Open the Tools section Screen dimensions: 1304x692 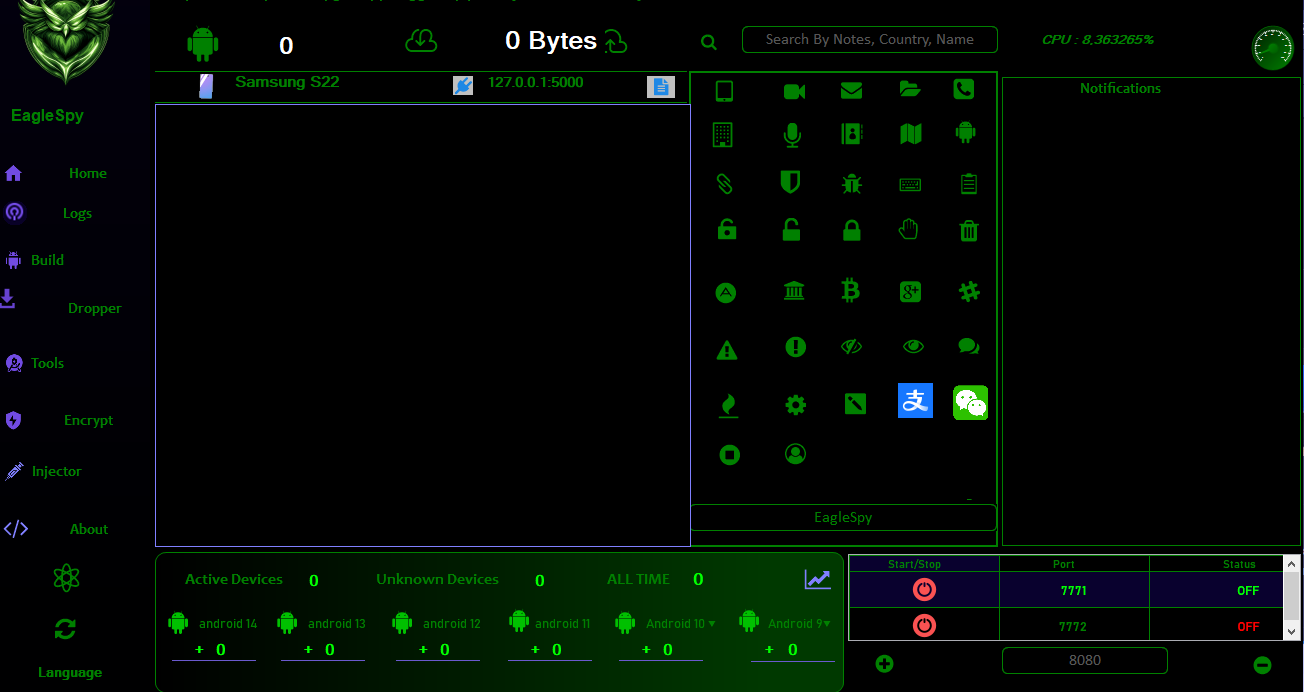point(47,363)
